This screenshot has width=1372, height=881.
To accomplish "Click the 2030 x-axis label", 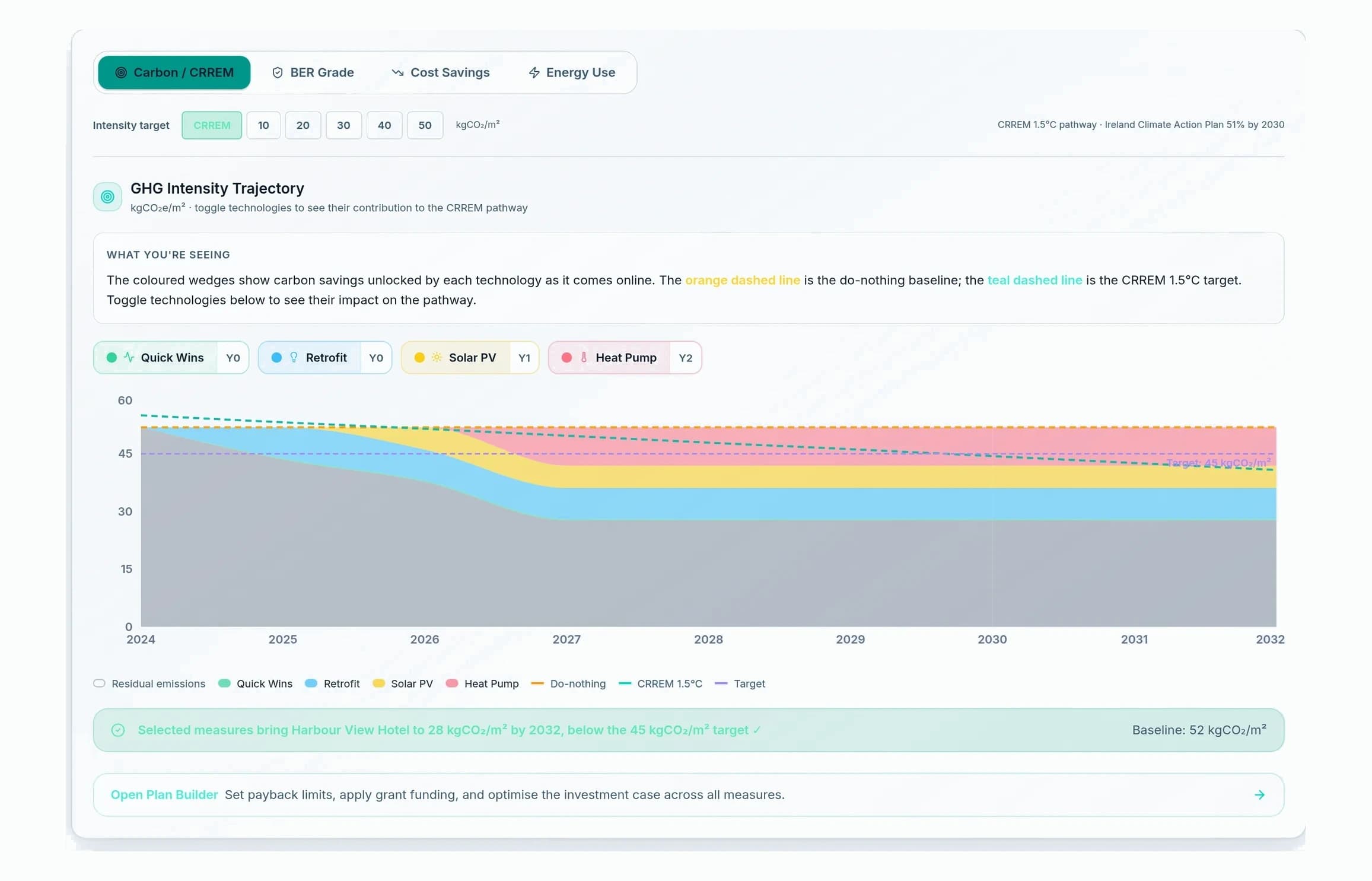I will 992,640.
